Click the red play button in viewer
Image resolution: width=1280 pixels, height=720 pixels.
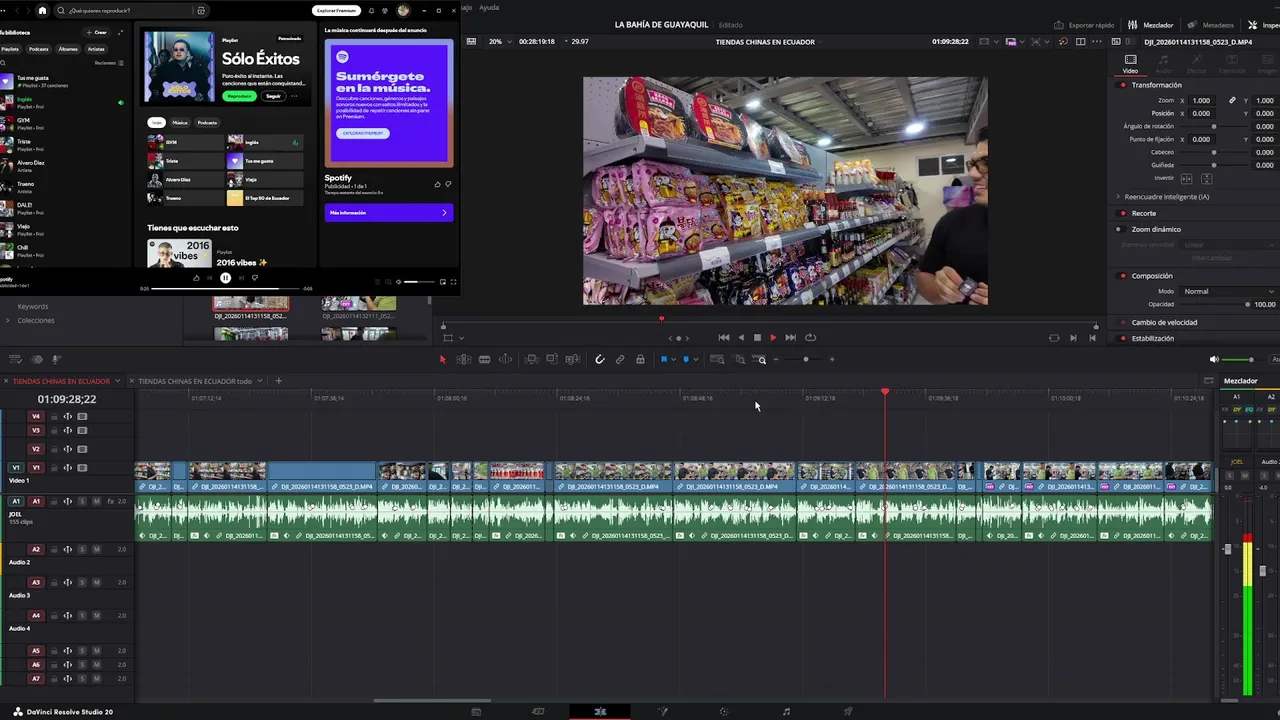773,337
